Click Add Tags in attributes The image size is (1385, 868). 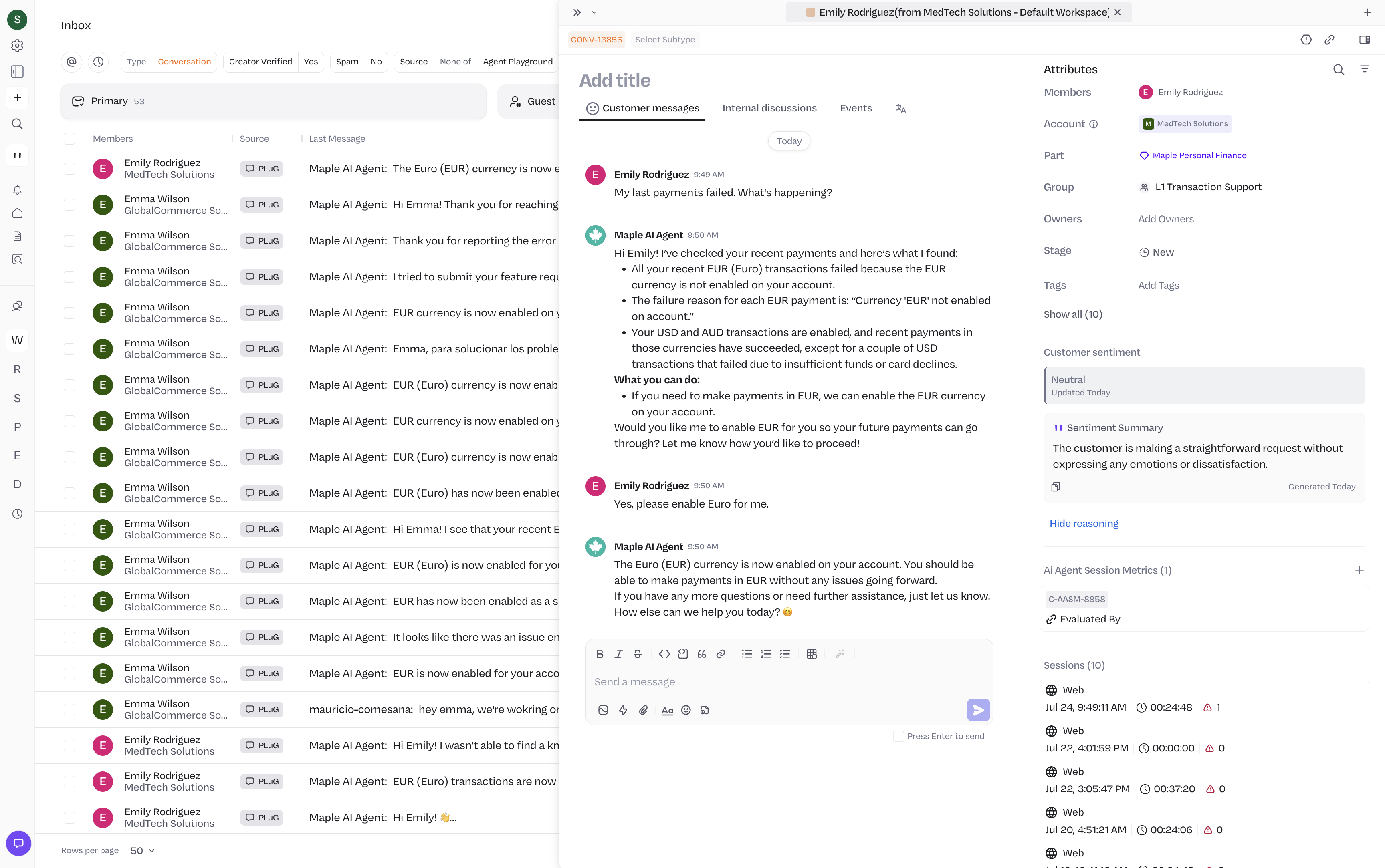coord(1158,286)
